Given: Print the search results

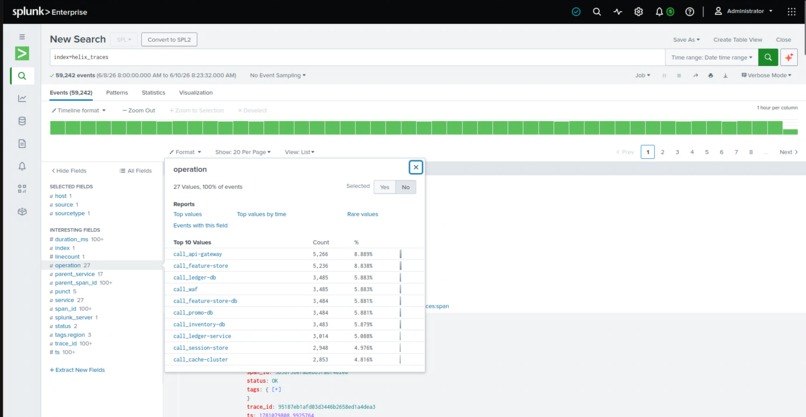Looking at the screenshot, I should pyautogui.click(x=710, y=76).
